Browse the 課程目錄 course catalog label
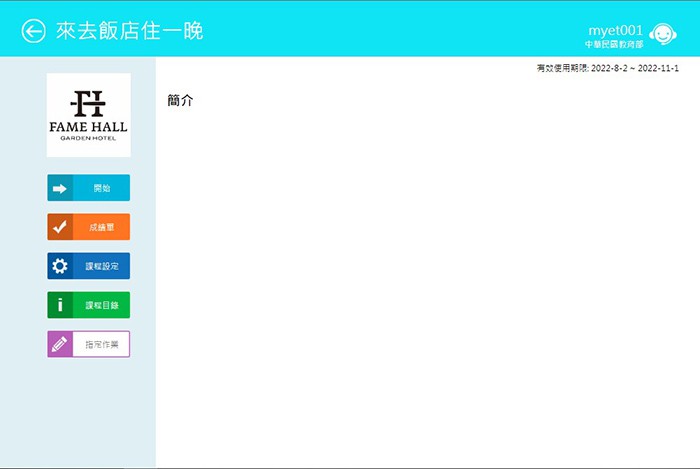700x469 pixels. pos(101,305)
